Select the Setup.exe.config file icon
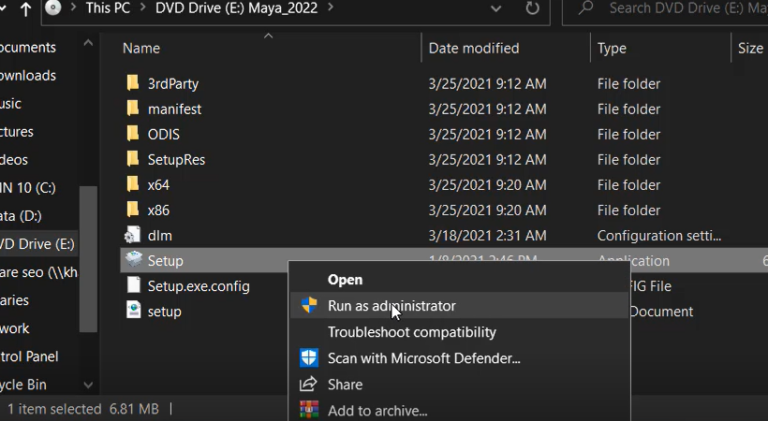Viewport: 768px width, 421px height. coord(132,286)
